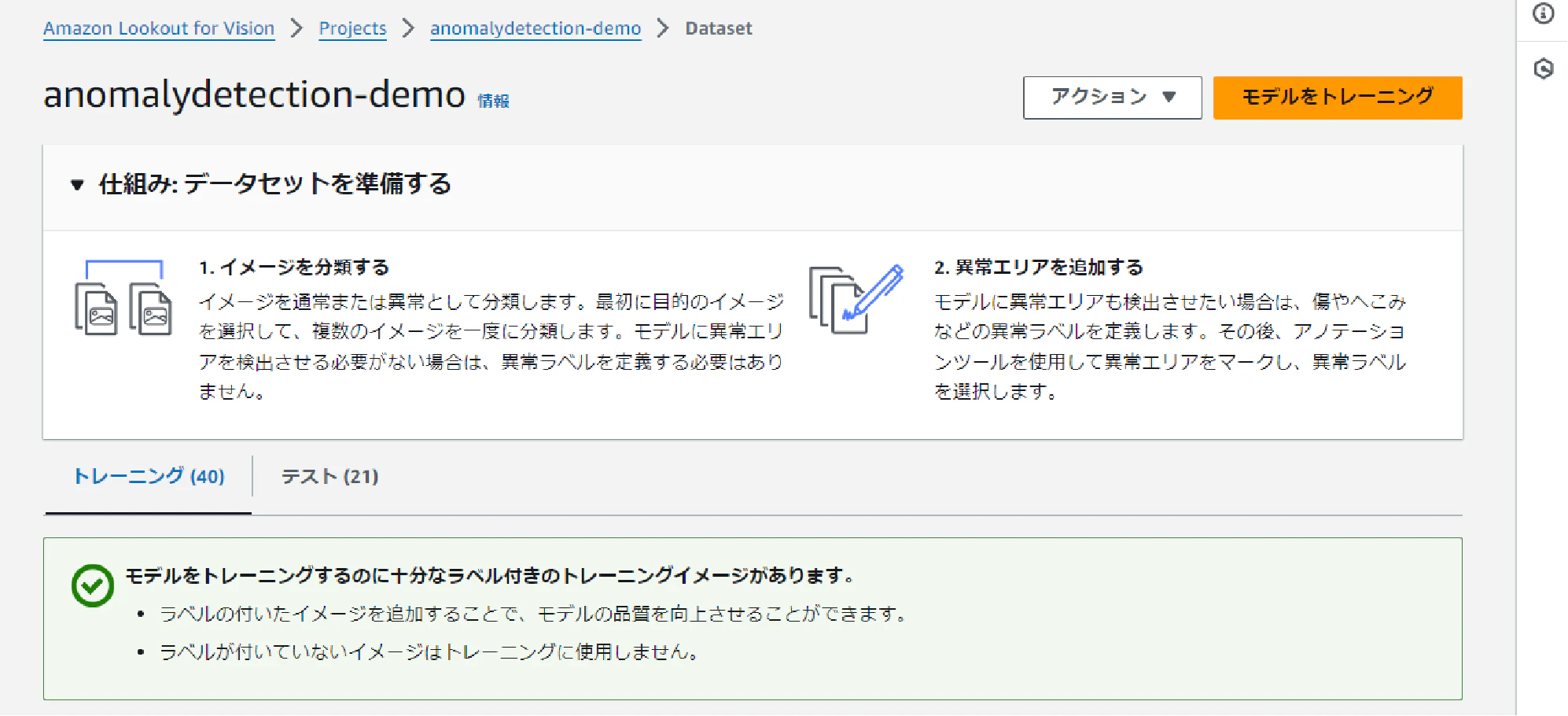Click the hexagon icon in the right sidebar

(1544, 68)
